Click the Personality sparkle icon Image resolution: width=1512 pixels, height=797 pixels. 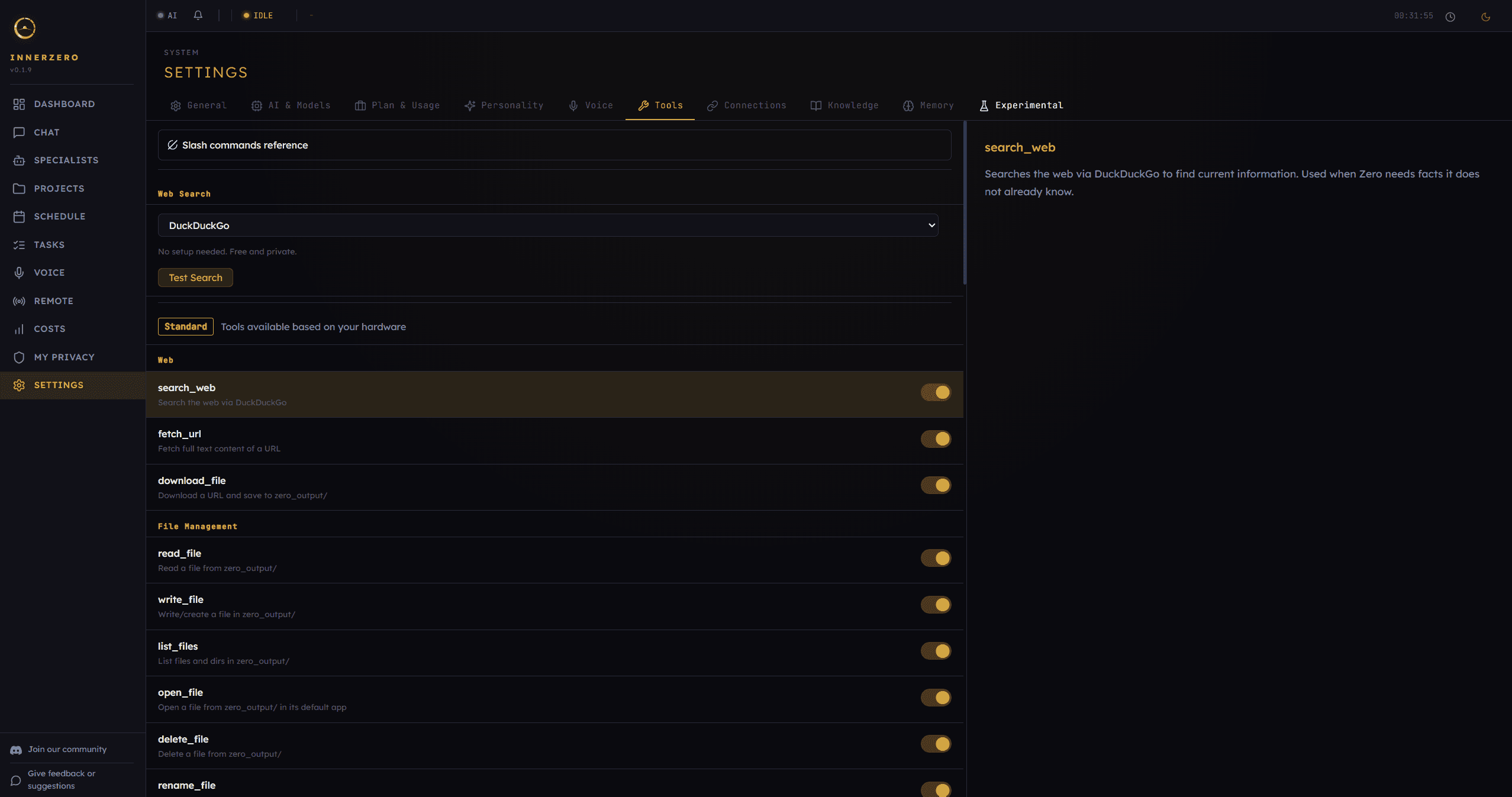470,106
